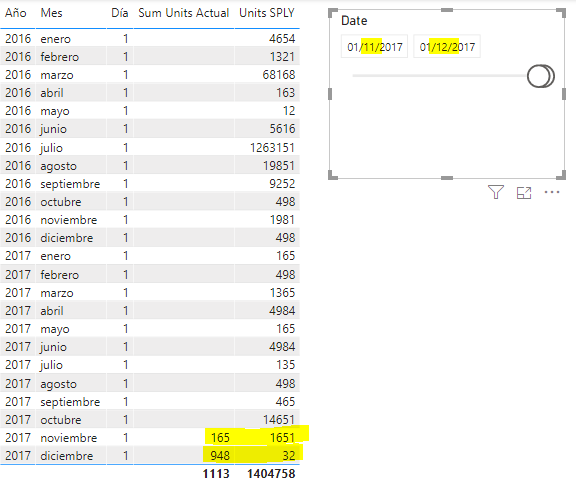576x486 pixels.
Task: Select the value 4654 for 2016 enero
Action: [282, 39]
